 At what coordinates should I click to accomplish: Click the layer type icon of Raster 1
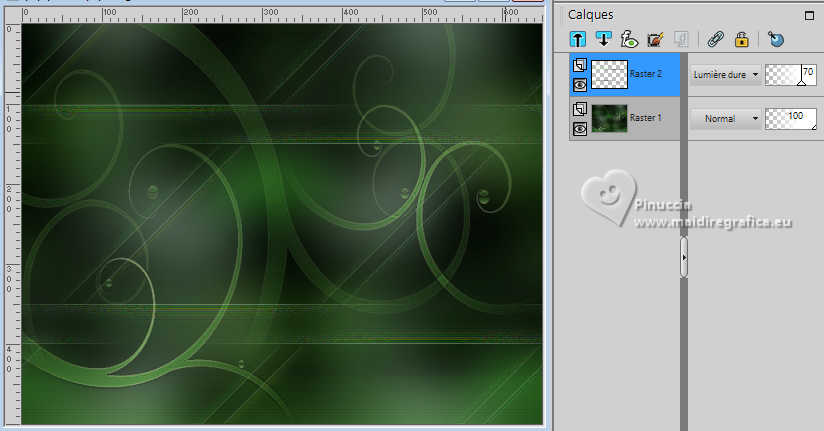[x=580, y=109]
